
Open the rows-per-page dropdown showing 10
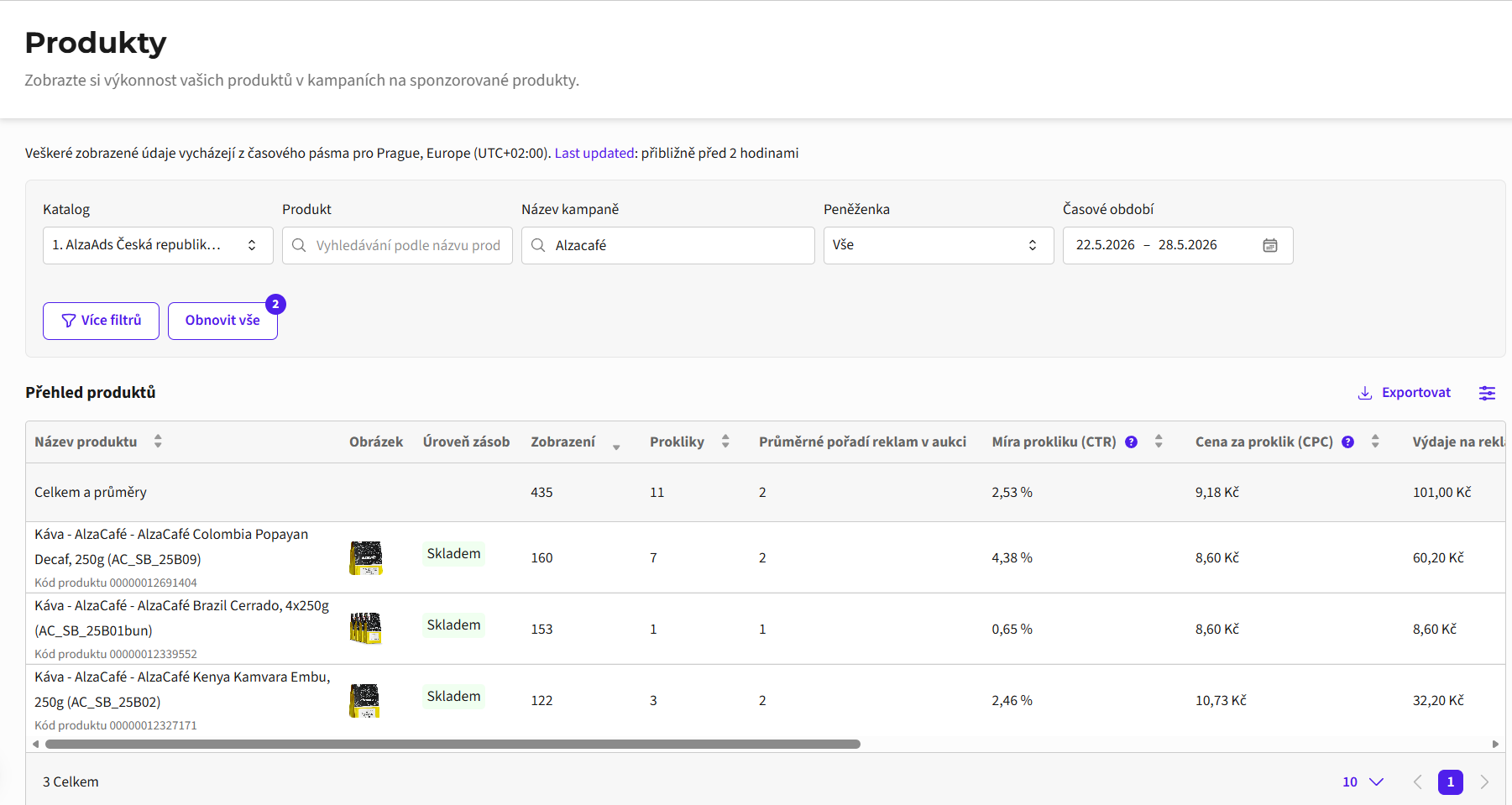[1363, 781]
